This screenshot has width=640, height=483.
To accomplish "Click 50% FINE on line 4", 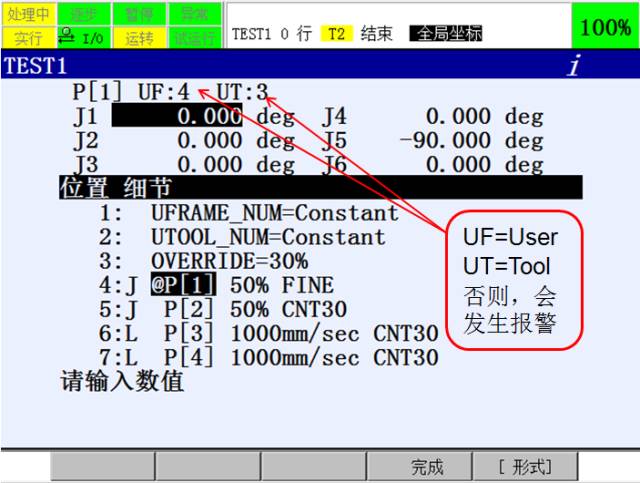I will [282, 285].
